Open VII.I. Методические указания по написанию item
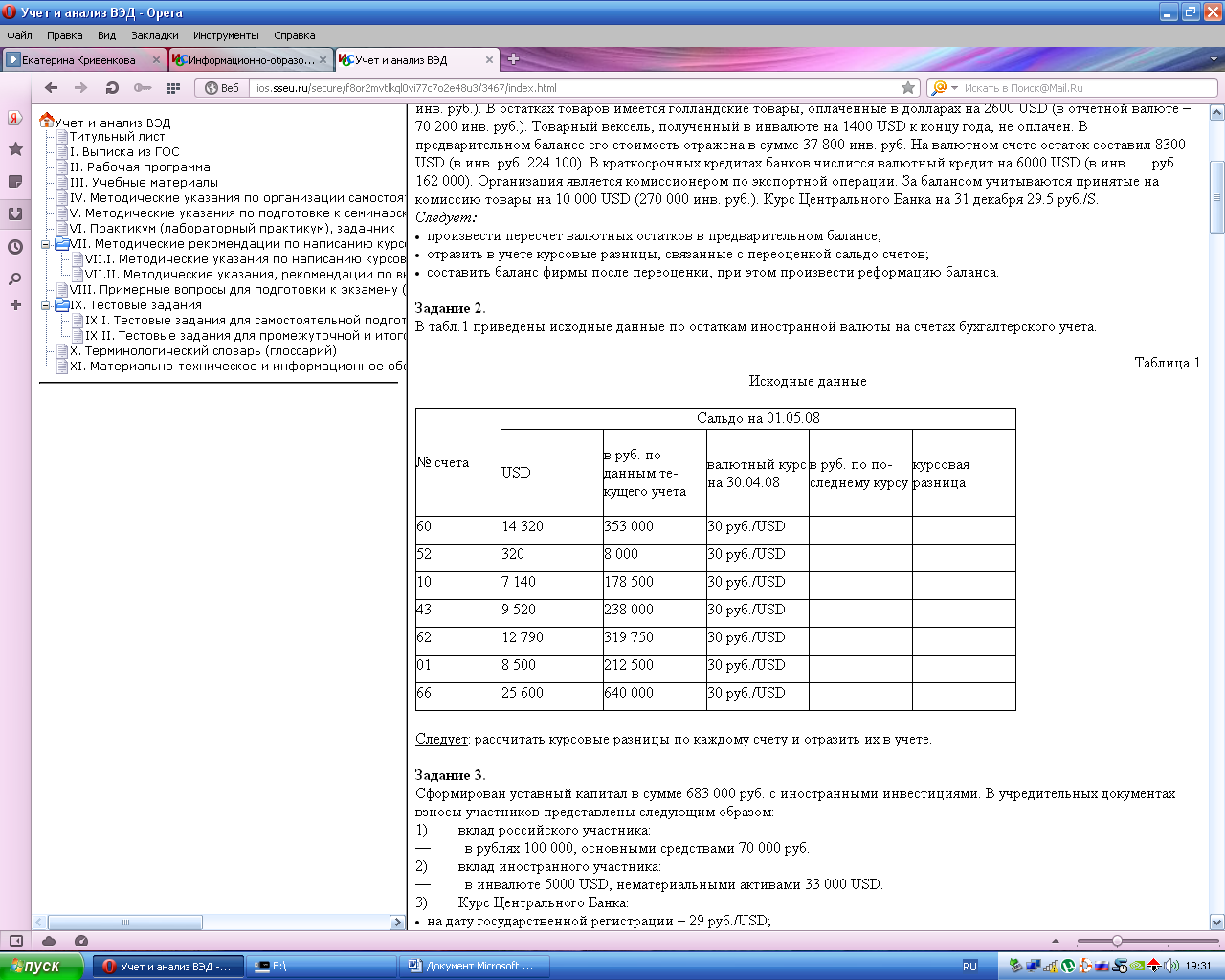 click(x=246, y=259)
